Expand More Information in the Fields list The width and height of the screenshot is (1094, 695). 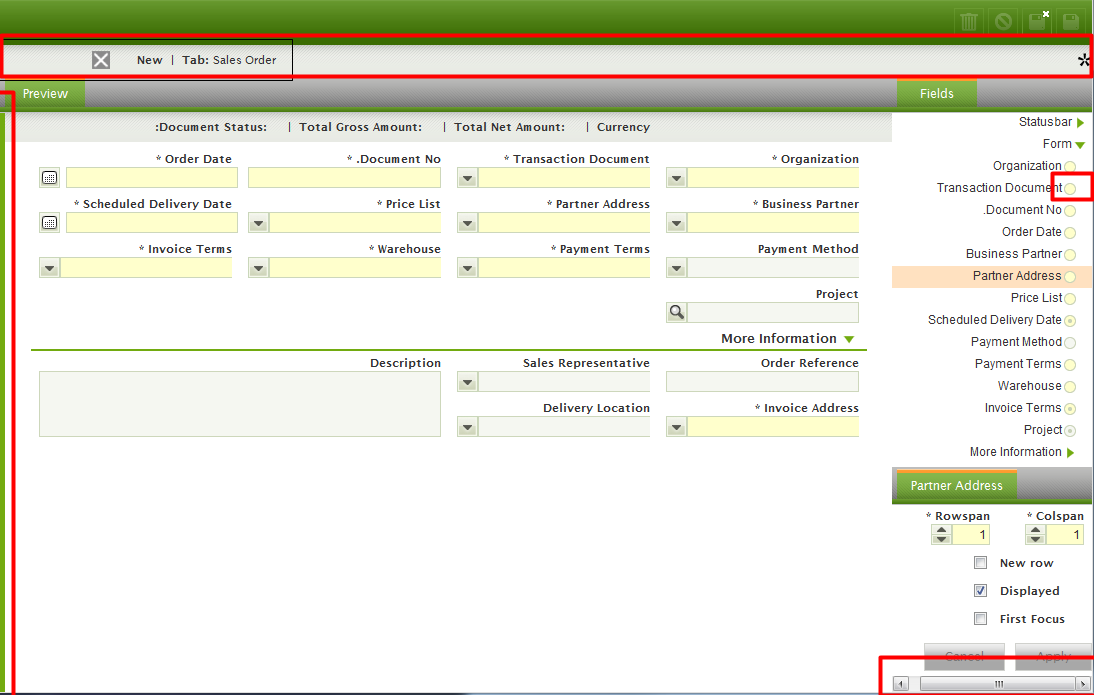pyautogui.click(x=1070, y=453)
